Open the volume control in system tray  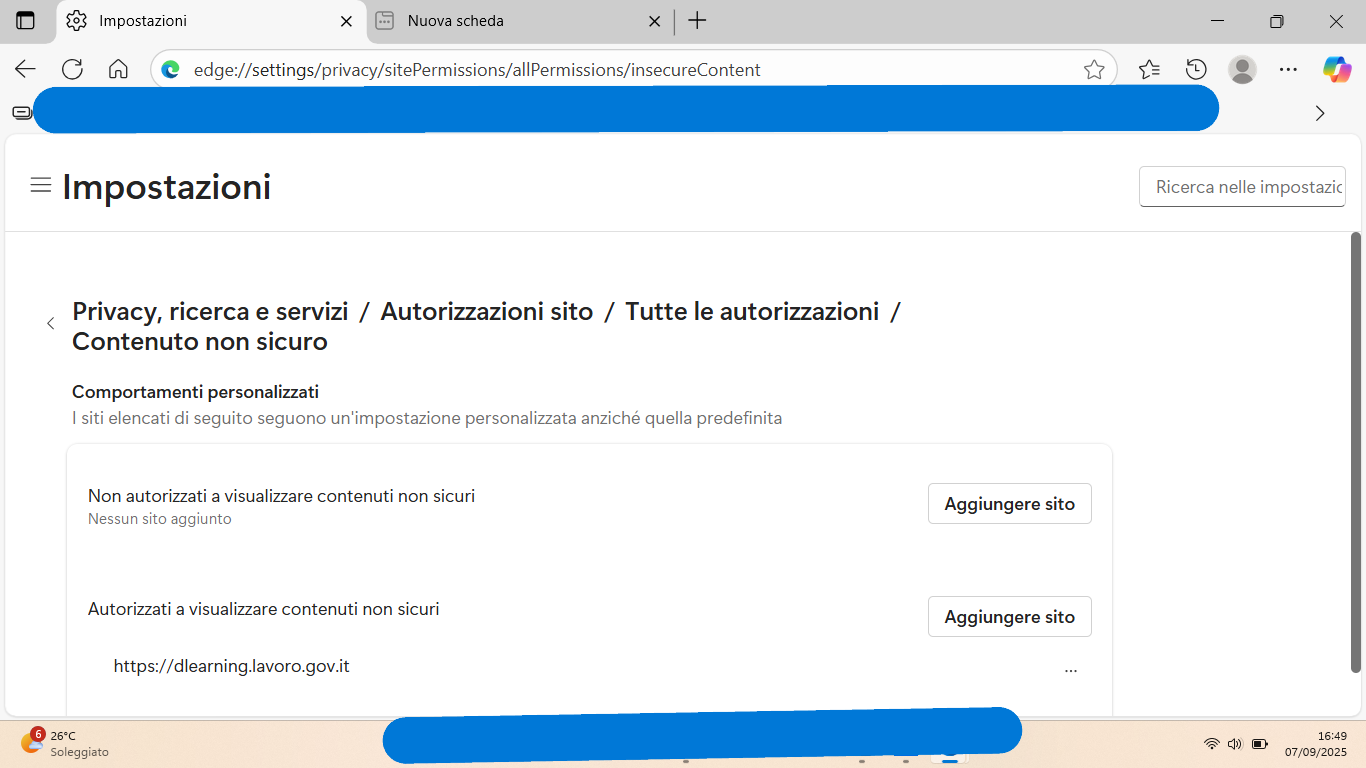(x=1235, y=744)
